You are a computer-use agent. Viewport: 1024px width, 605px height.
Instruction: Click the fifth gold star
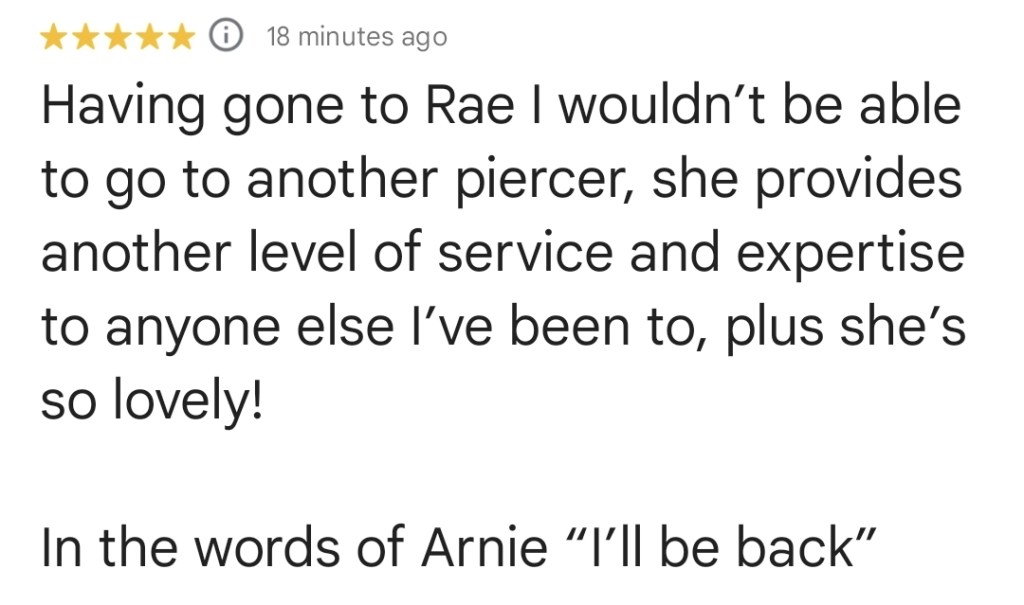[181, 37]
